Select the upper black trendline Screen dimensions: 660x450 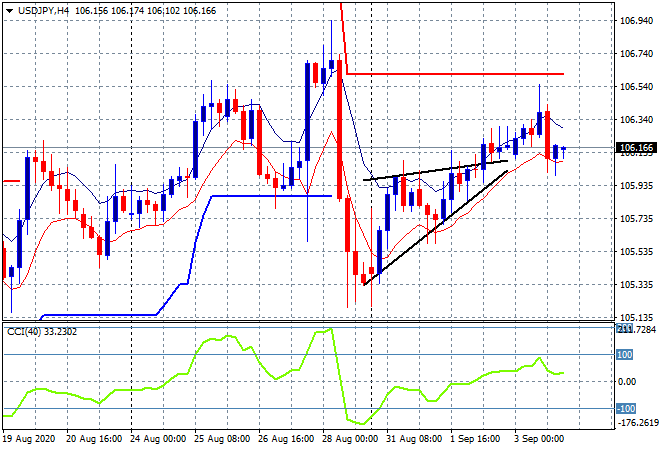pyautogui.click(x=435, y=170)
